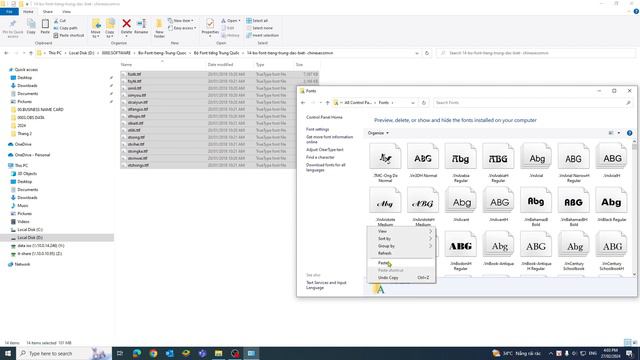Select OneDrive - Personal in navigation pane
Image resolution: width=640 pixels, height=360 pixels.
coord(32,155)
